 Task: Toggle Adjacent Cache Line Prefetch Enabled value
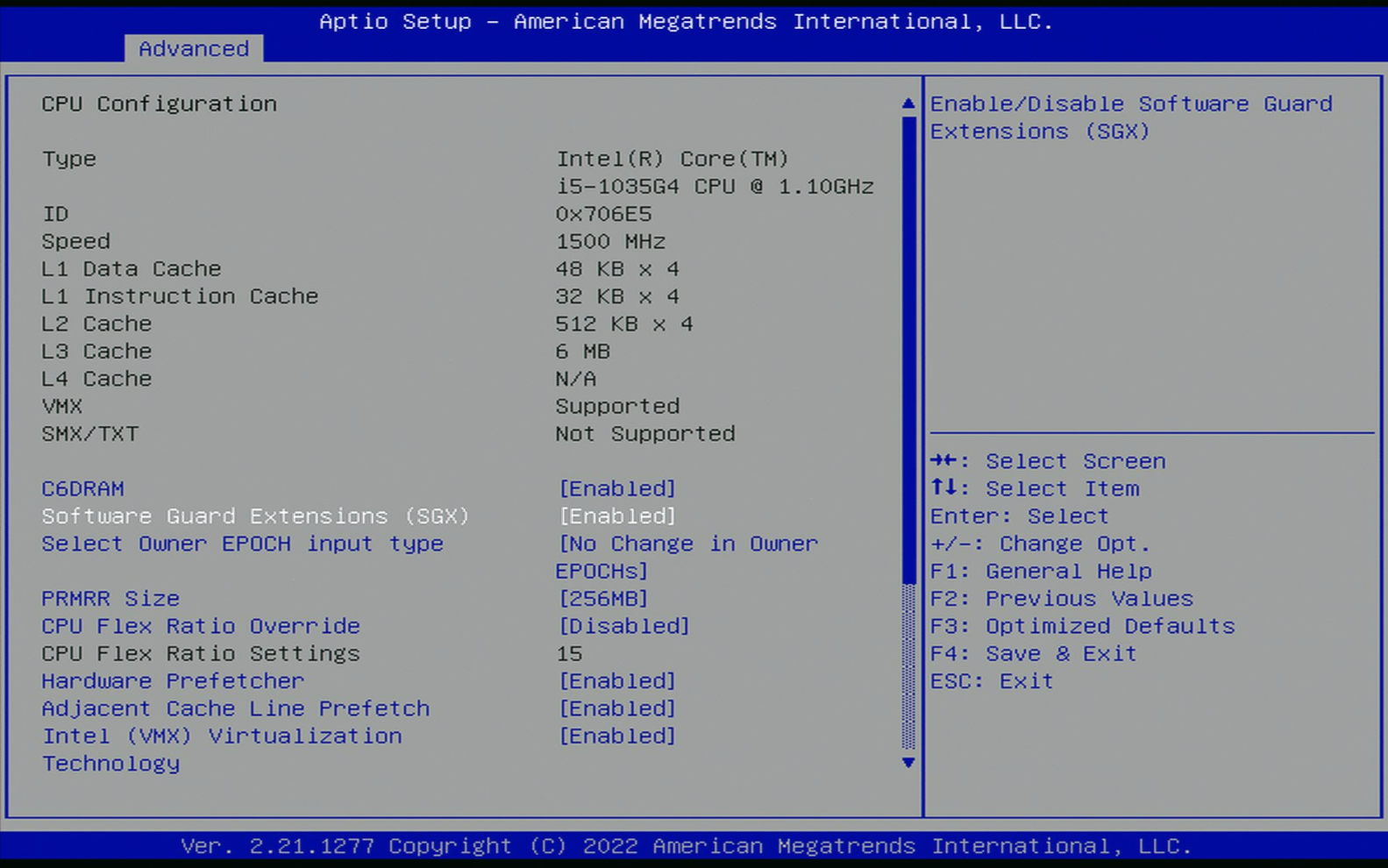(617, 708)
